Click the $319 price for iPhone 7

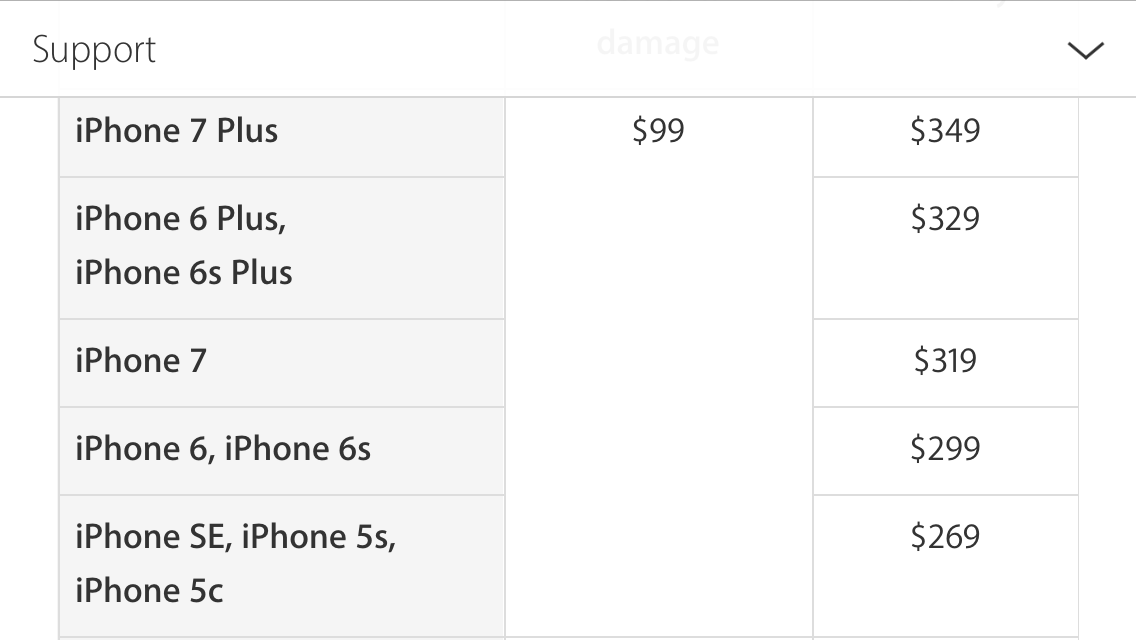[945, 360]
